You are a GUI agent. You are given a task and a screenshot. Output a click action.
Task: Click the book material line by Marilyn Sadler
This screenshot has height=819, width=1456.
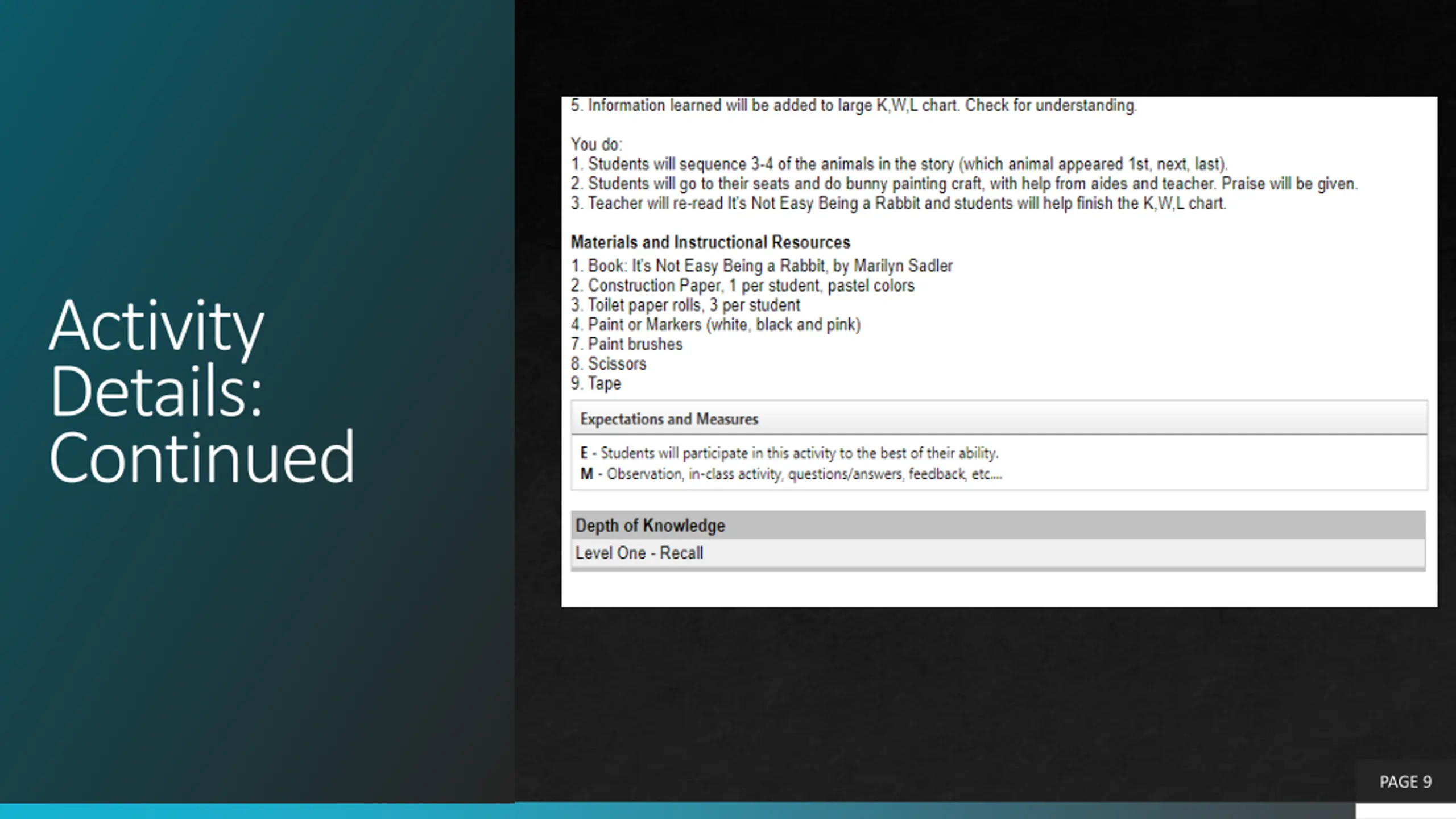click(x=762, y=266)
